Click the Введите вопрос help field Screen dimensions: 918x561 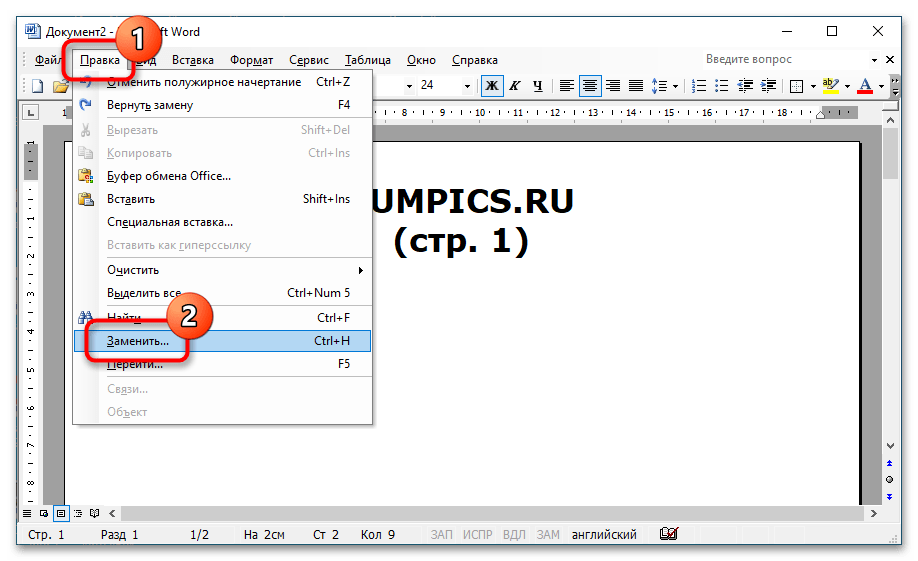(x=785, y=59)
